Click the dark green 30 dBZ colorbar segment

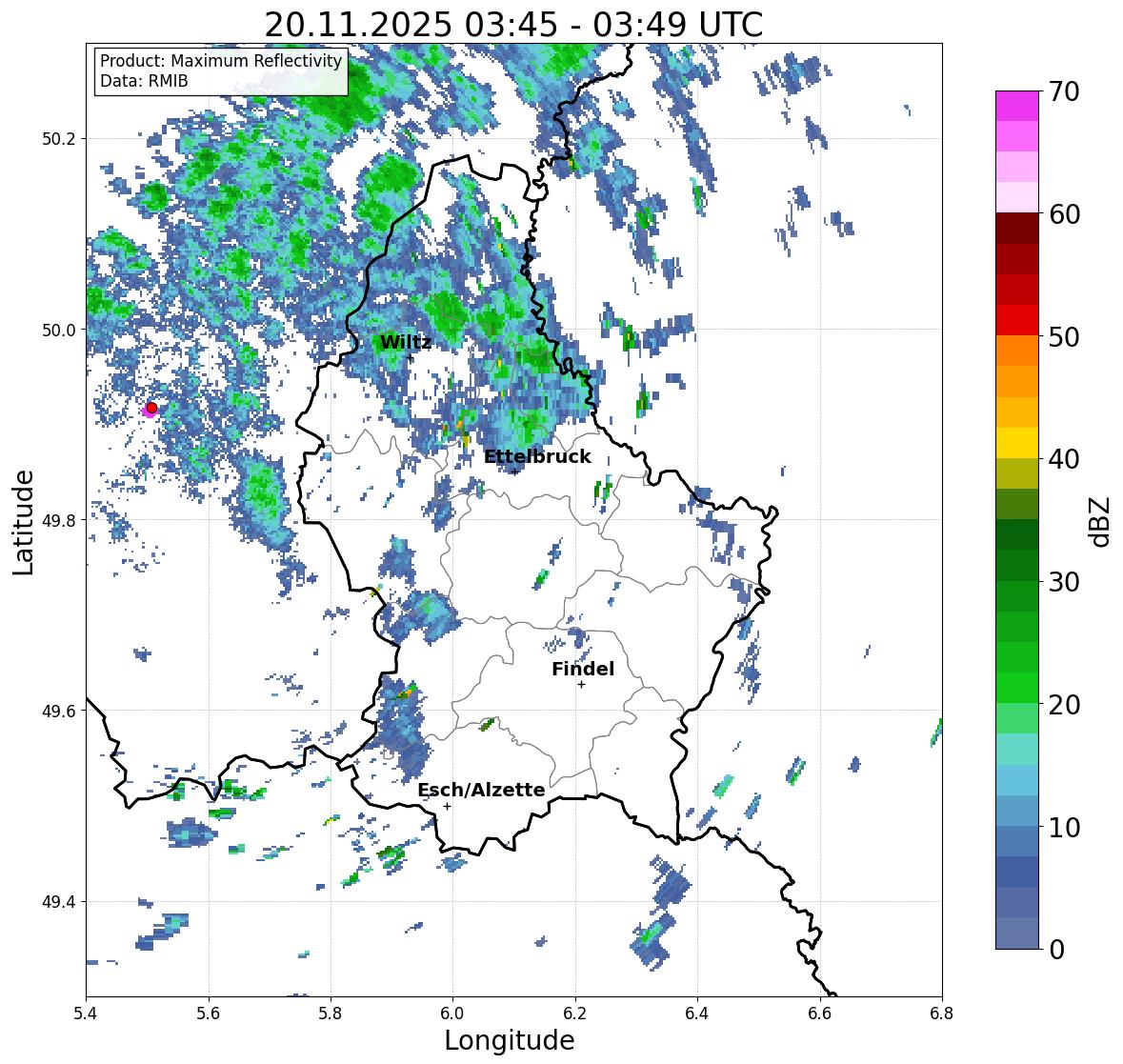tap(1017, 566)
